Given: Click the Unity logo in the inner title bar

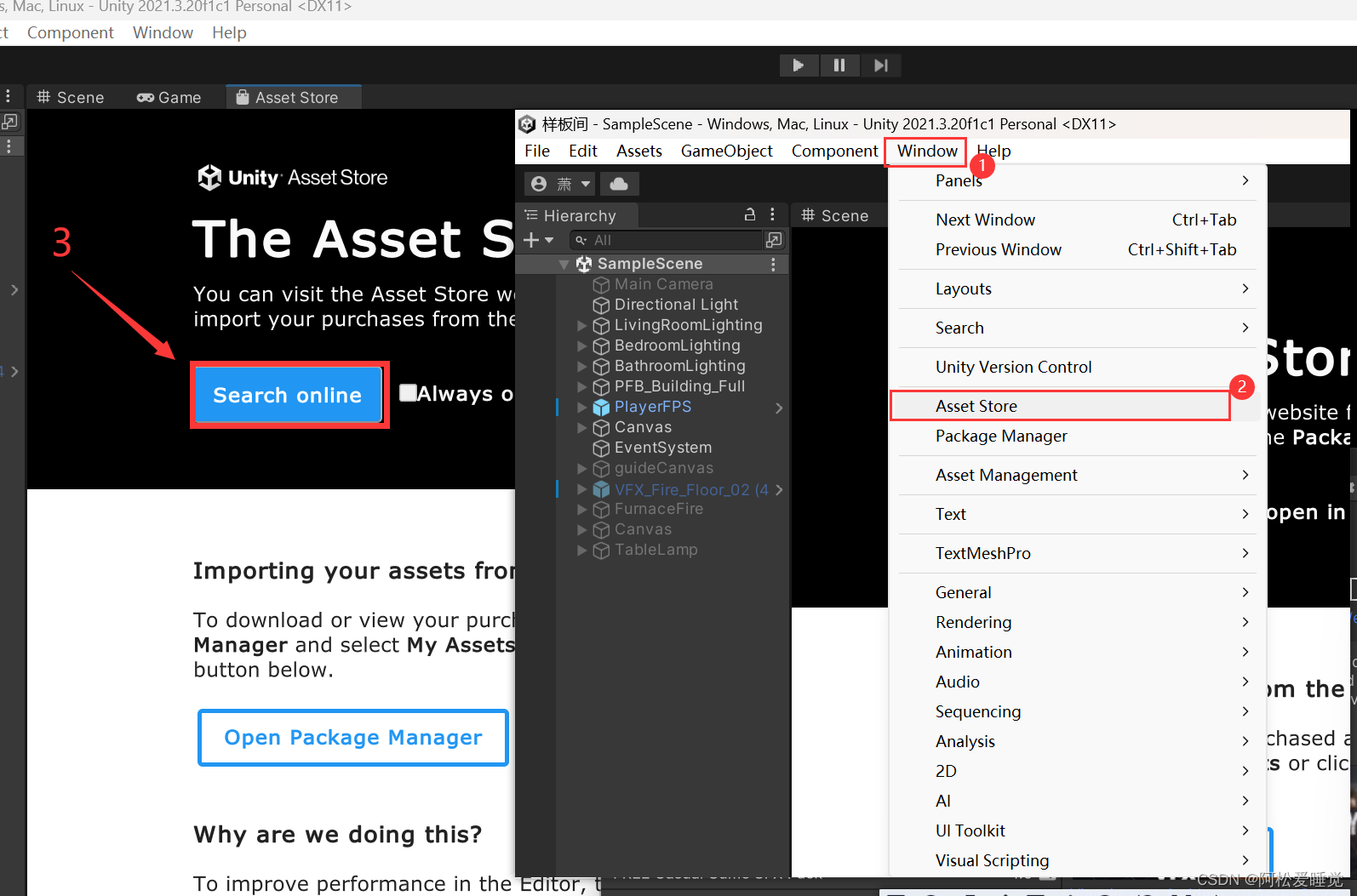Looking at the screenshot, I should coord(528,124).
